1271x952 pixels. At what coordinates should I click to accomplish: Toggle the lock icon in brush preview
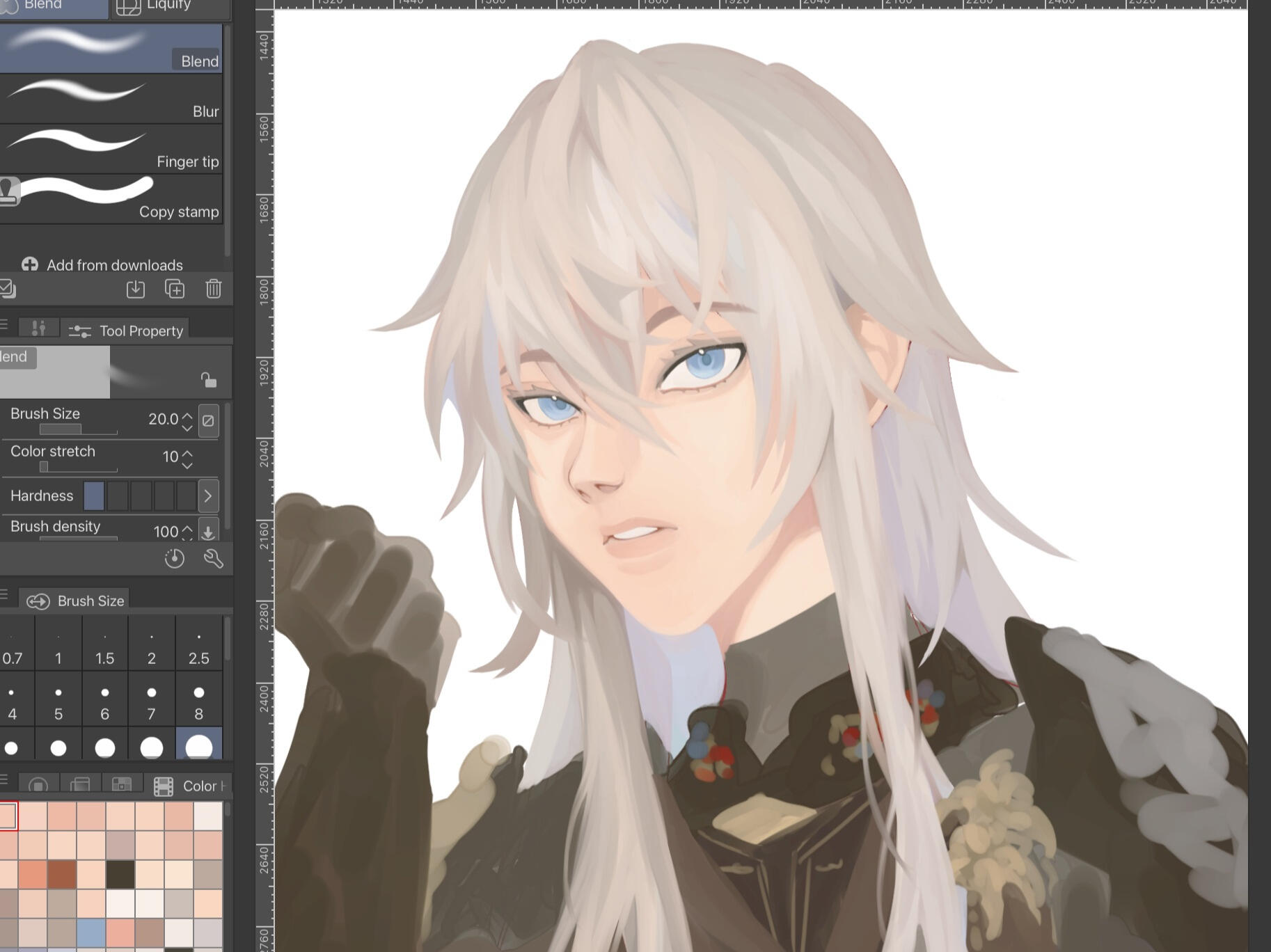(208, 380)
